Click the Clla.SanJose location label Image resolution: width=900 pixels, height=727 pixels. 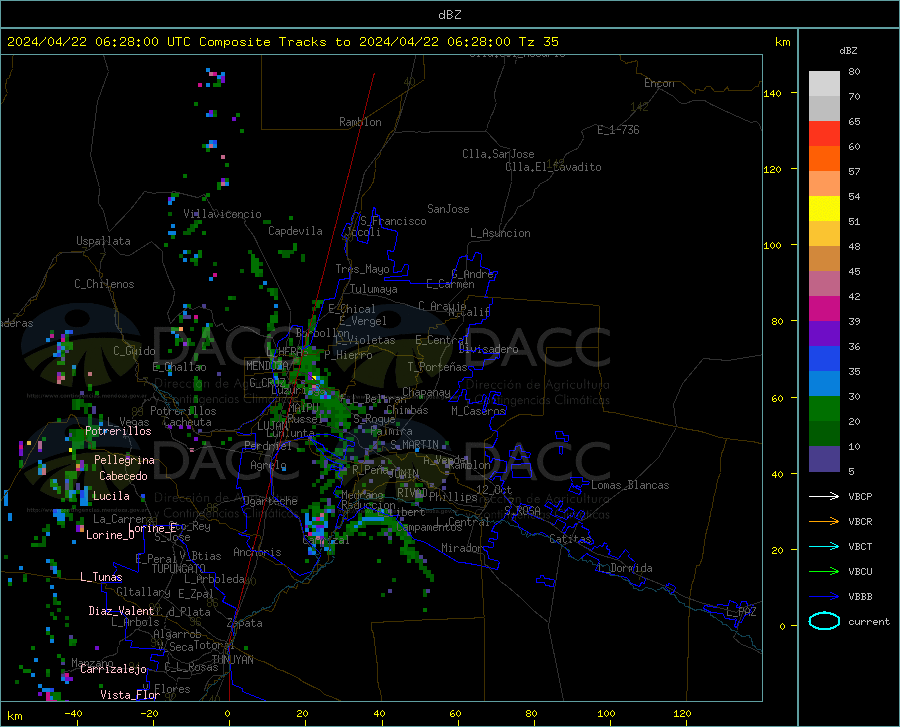pyautogui.click(x=498, y=154)
